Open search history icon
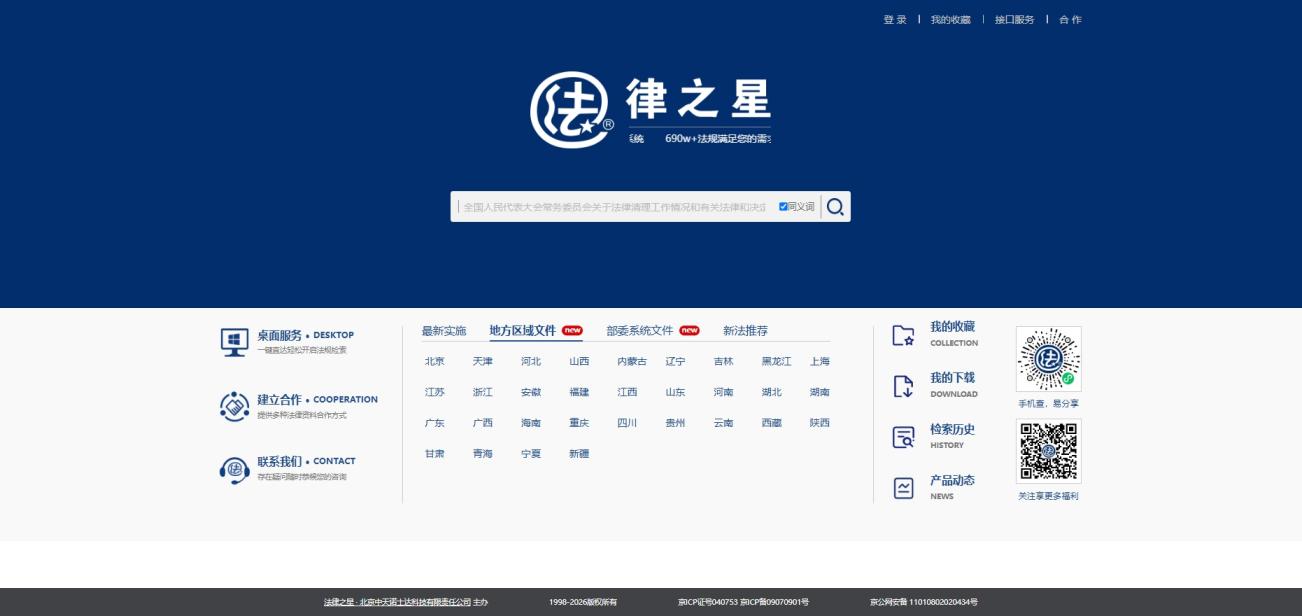Viewport: 1302px width, 616px height. [x=903, y=438]
